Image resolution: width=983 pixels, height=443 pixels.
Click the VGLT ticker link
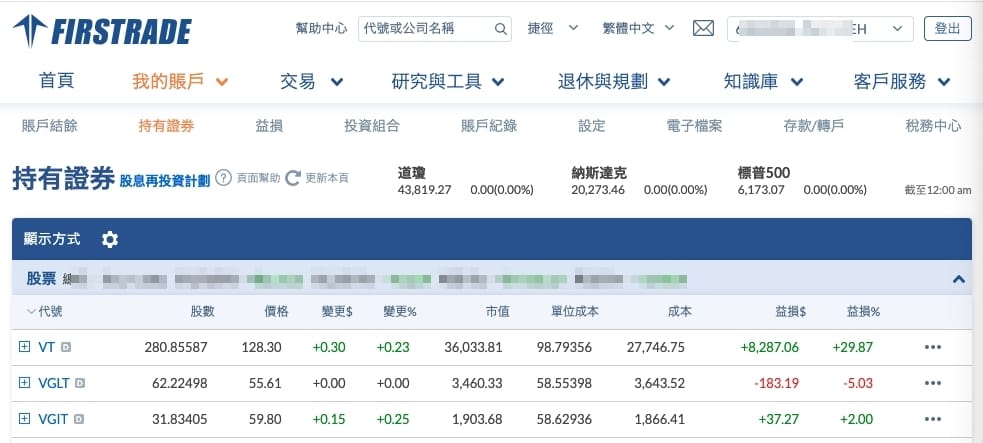tap(53, 383)
